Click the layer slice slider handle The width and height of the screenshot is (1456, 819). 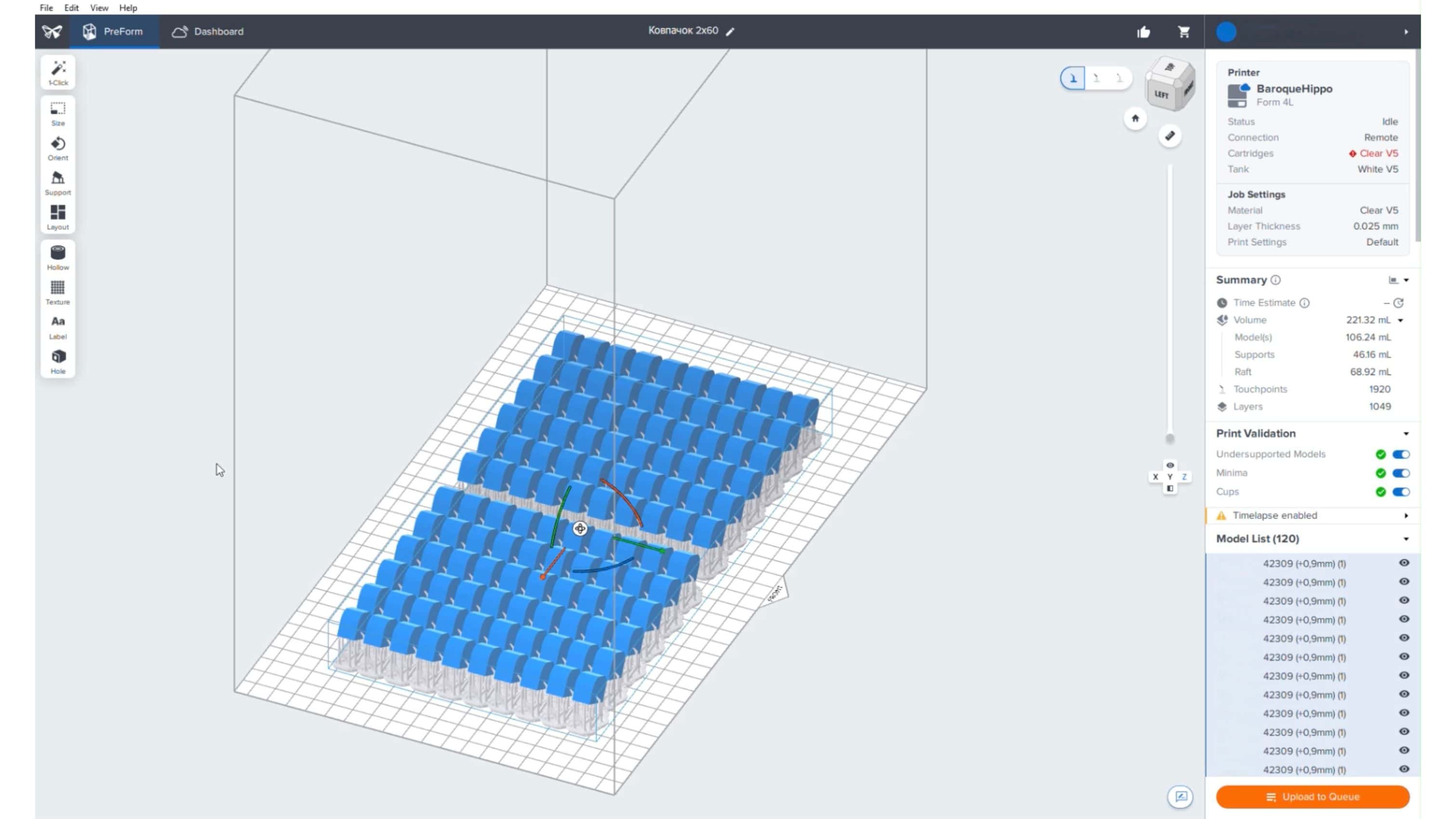tap(1170, 438)
